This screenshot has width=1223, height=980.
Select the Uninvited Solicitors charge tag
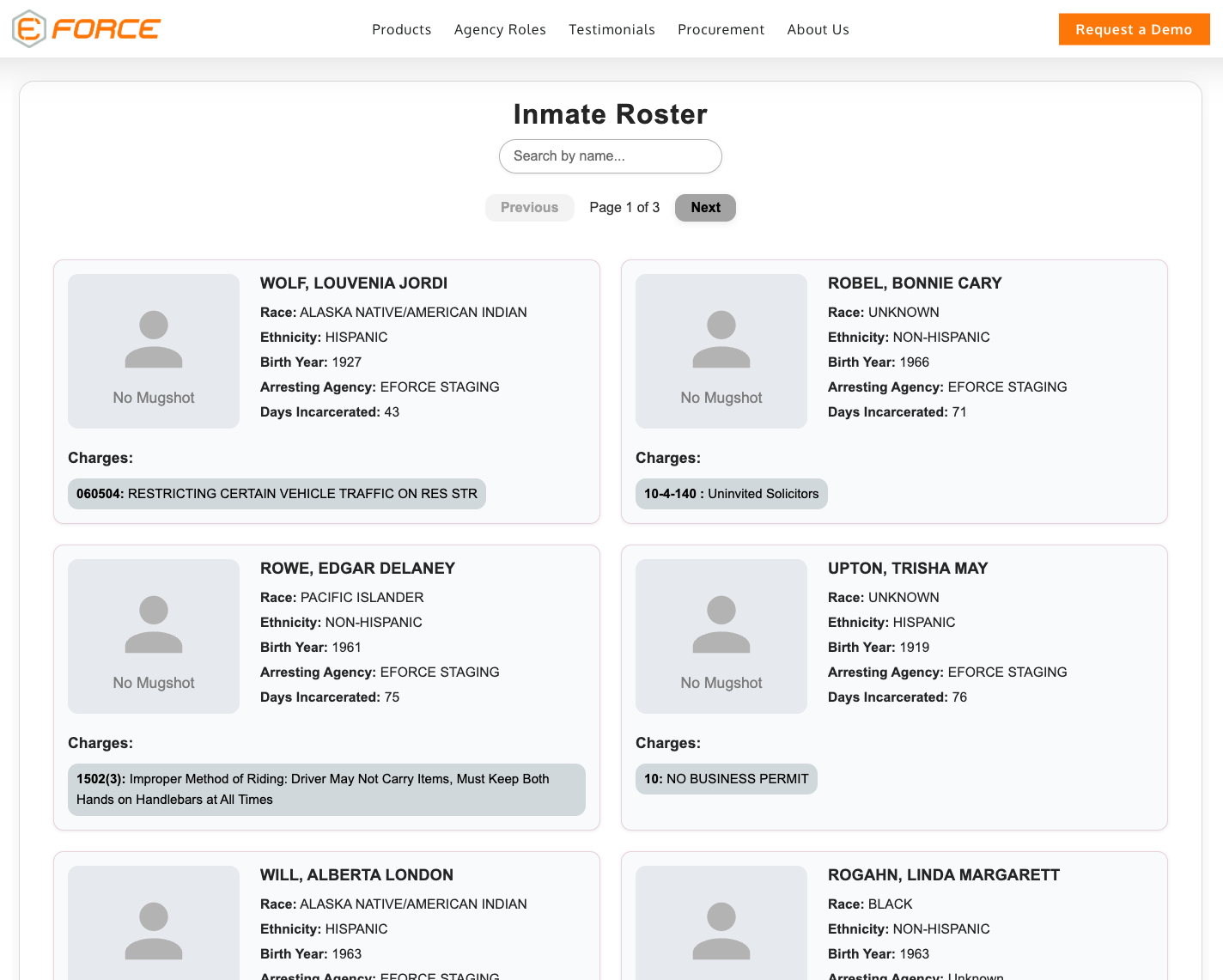coord(731,493)
